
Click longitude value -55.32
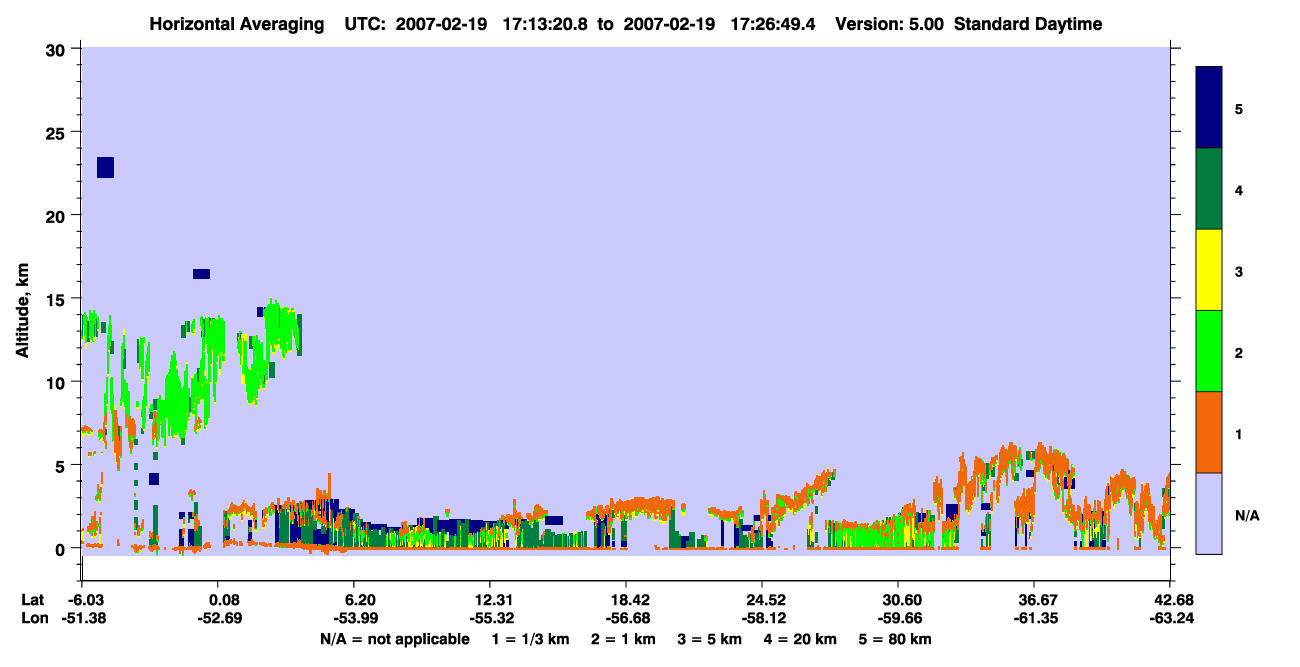tap(489, 618)
